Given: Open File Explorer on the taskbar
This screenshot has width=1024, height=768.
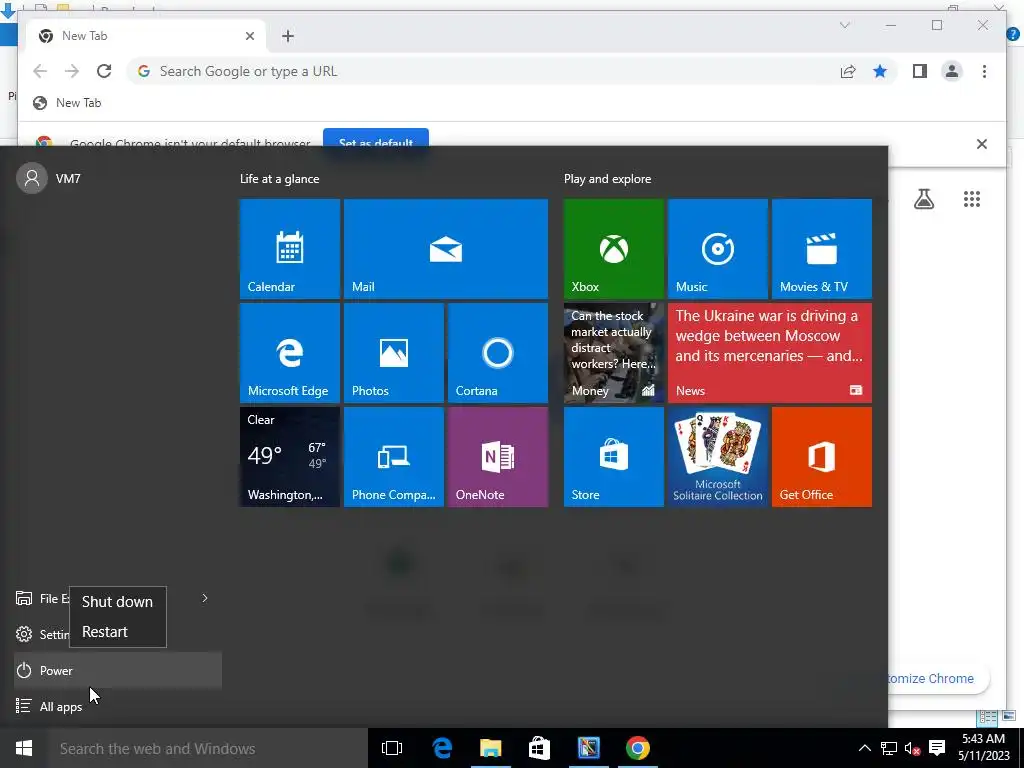Looking at the screenshot, I should pyautogui.click(x=490, y=748).
